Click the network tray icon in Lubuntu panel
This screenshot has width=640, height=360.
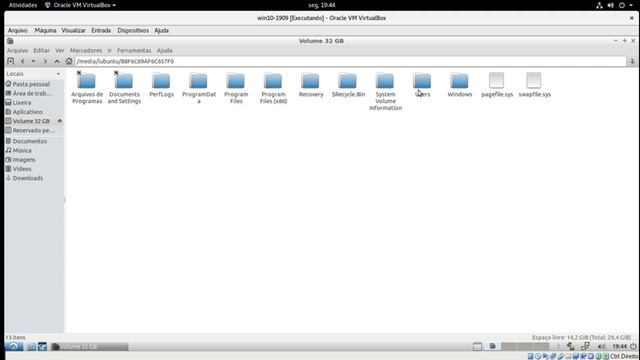[585, 346]
